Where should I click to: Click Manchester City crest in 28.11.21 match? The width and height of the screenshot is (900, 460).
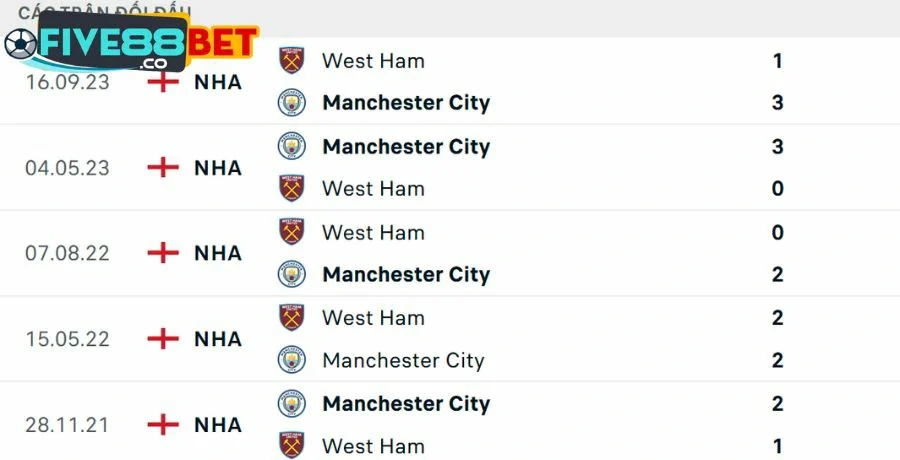pyautogui.click(x=291, y=404)
